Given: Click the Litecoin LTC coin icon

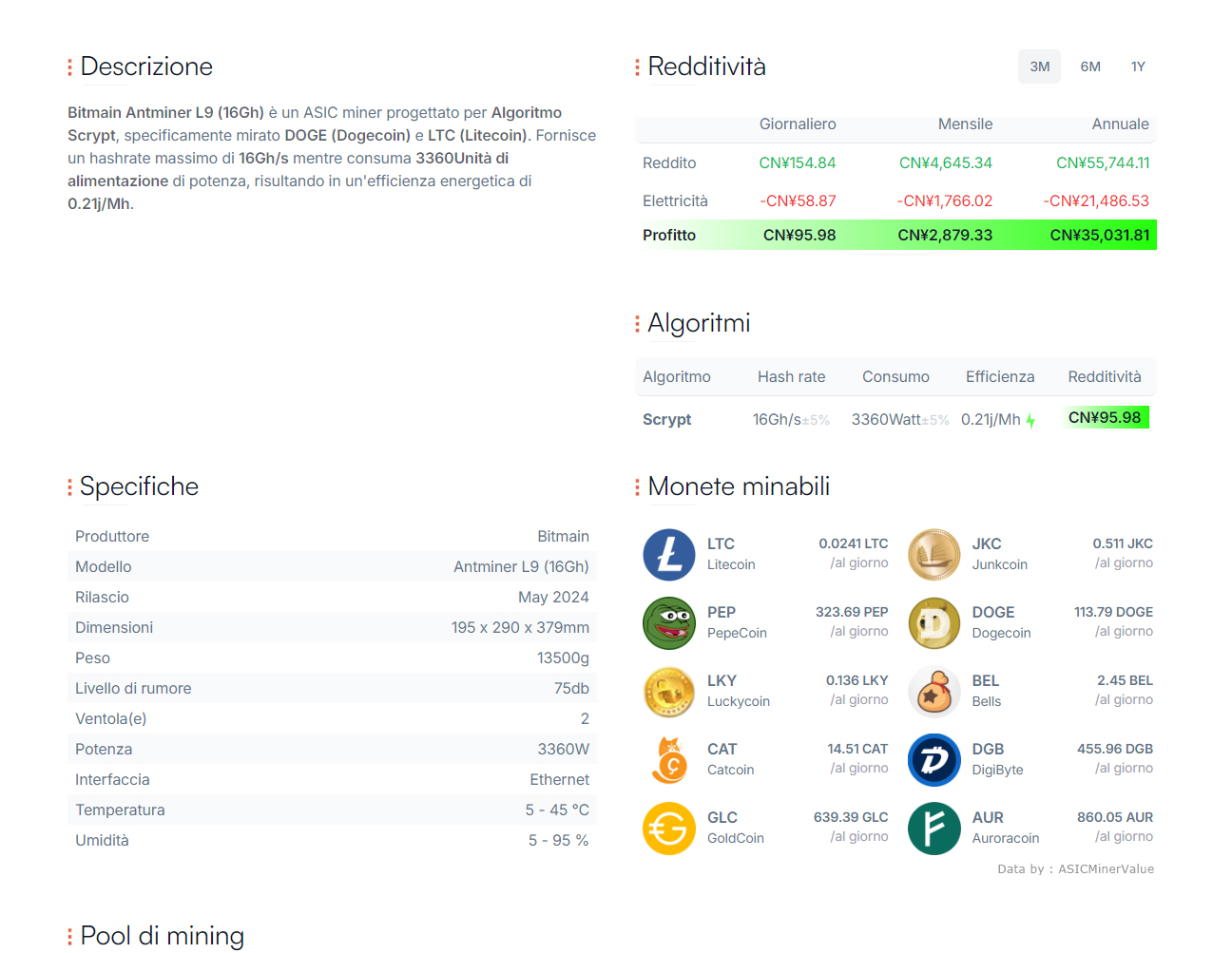Looking at the screenshot, I should (x=669, y=555).
